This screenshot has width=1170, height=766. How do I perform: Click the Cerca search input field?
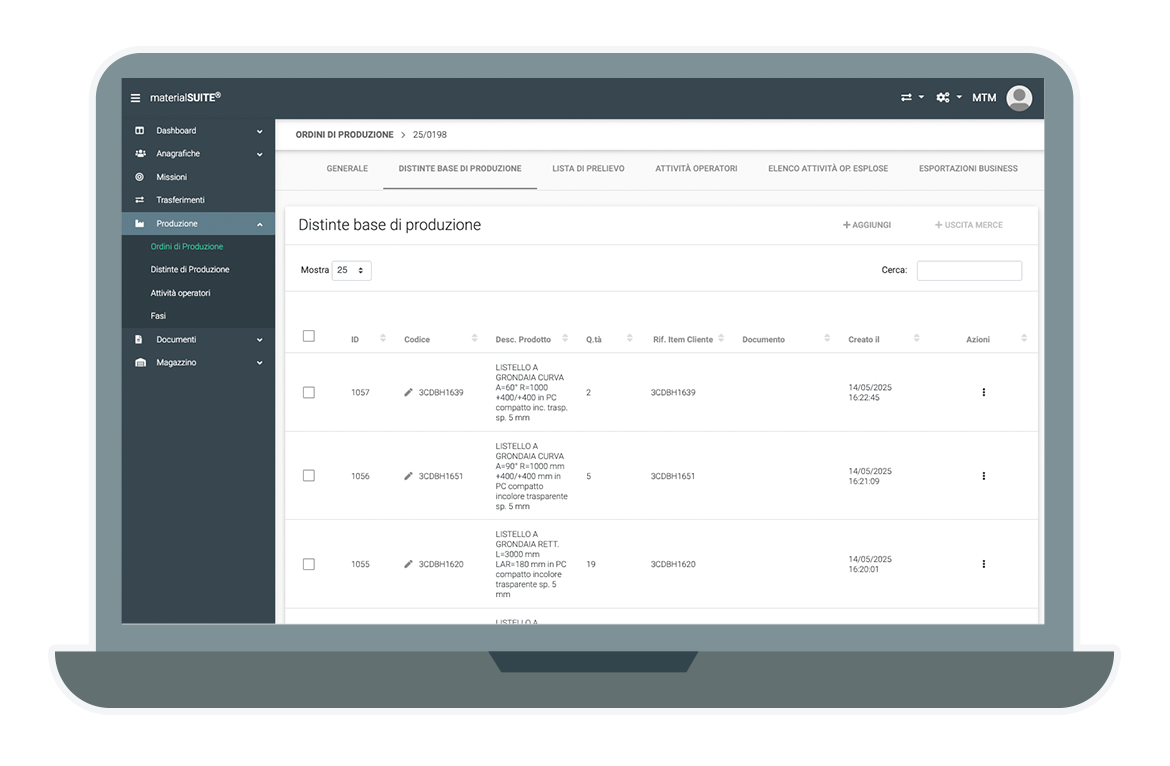pos(968,271)
